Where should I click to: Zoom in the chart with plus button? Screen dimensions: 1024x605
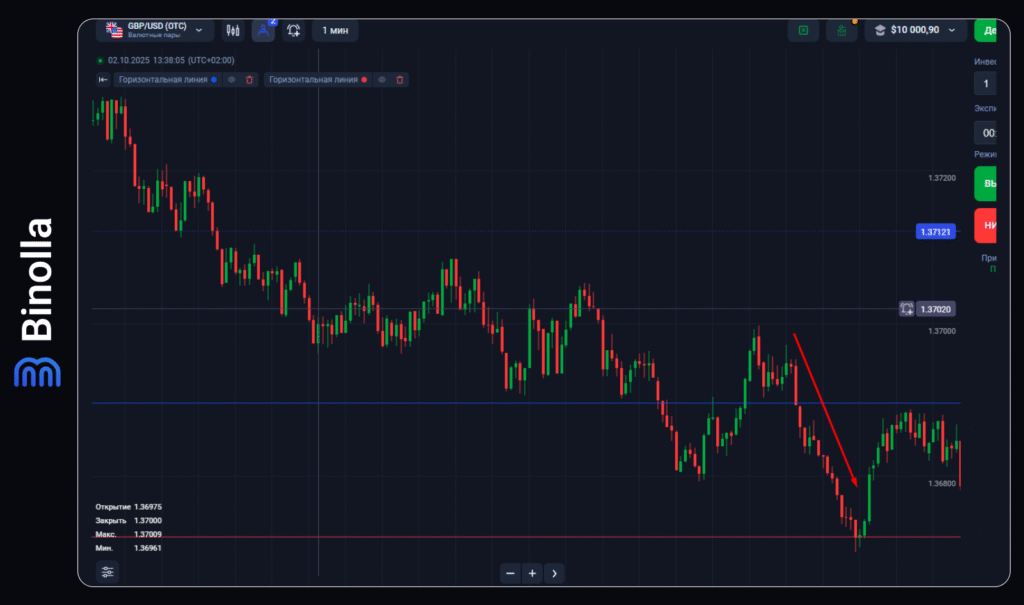pos(532,573)
